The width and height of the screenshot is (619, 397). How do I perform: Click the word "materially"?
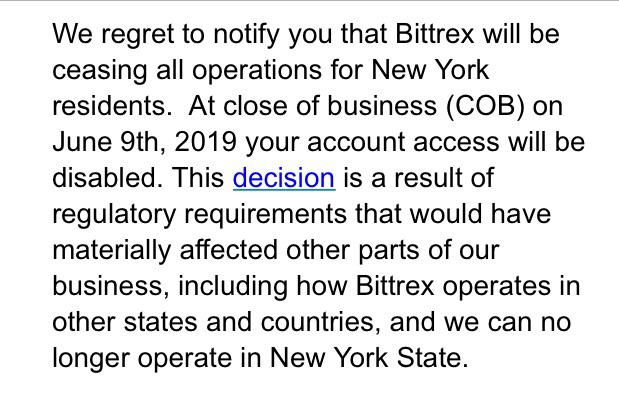112,251
